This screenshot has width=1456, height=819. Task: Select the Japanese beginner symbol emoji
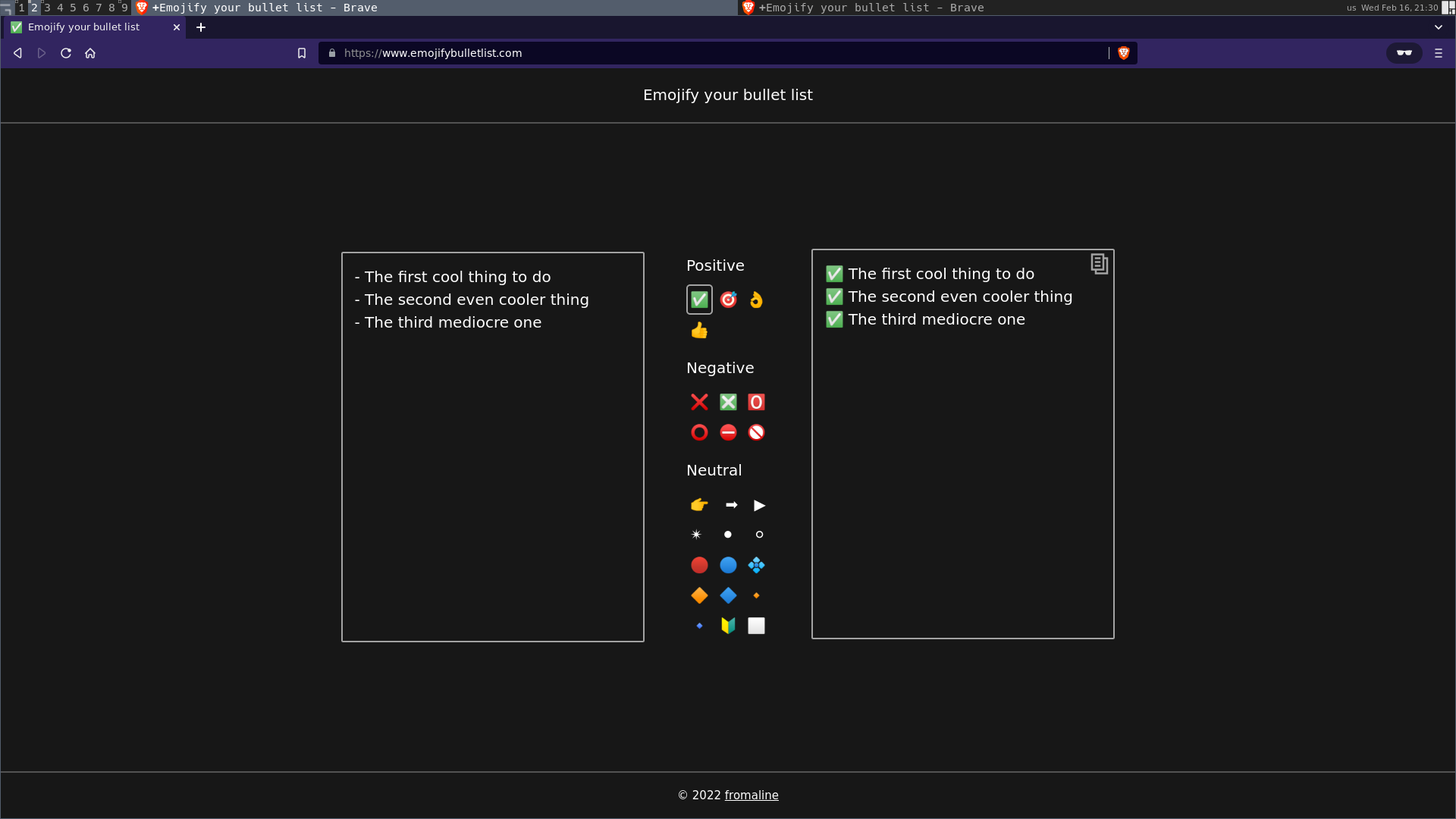tap(728, 626)
